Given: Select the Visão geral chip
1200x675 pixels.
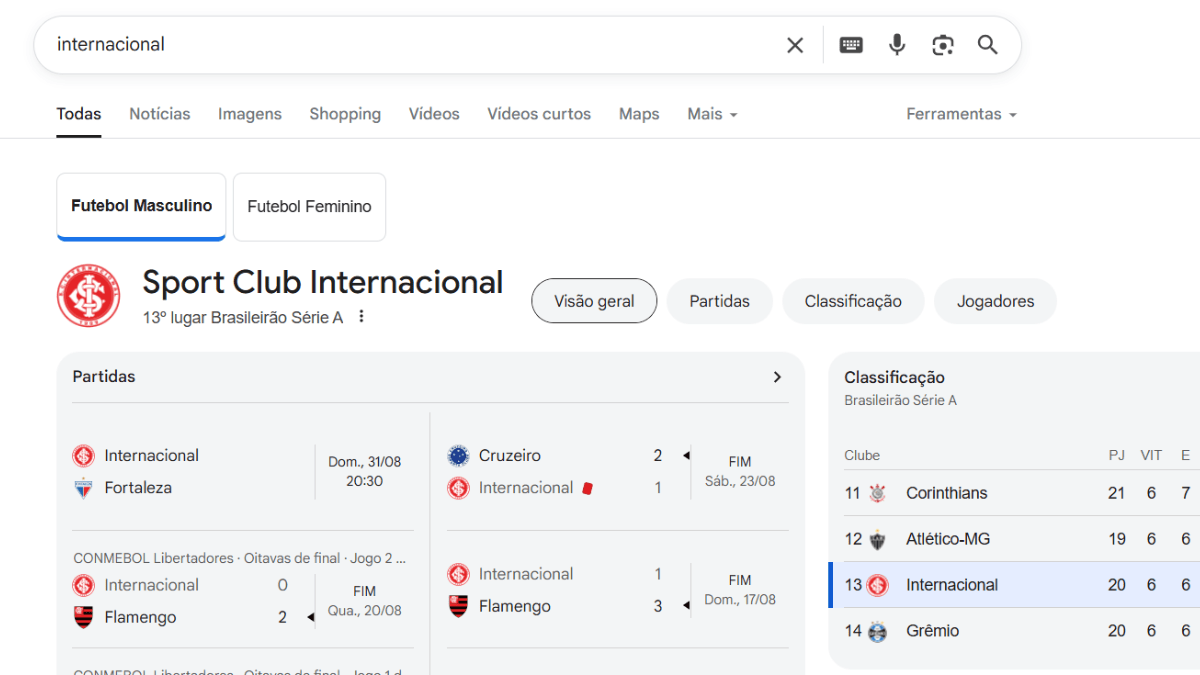Looking at the screenshot, I should tap(594, 301).
